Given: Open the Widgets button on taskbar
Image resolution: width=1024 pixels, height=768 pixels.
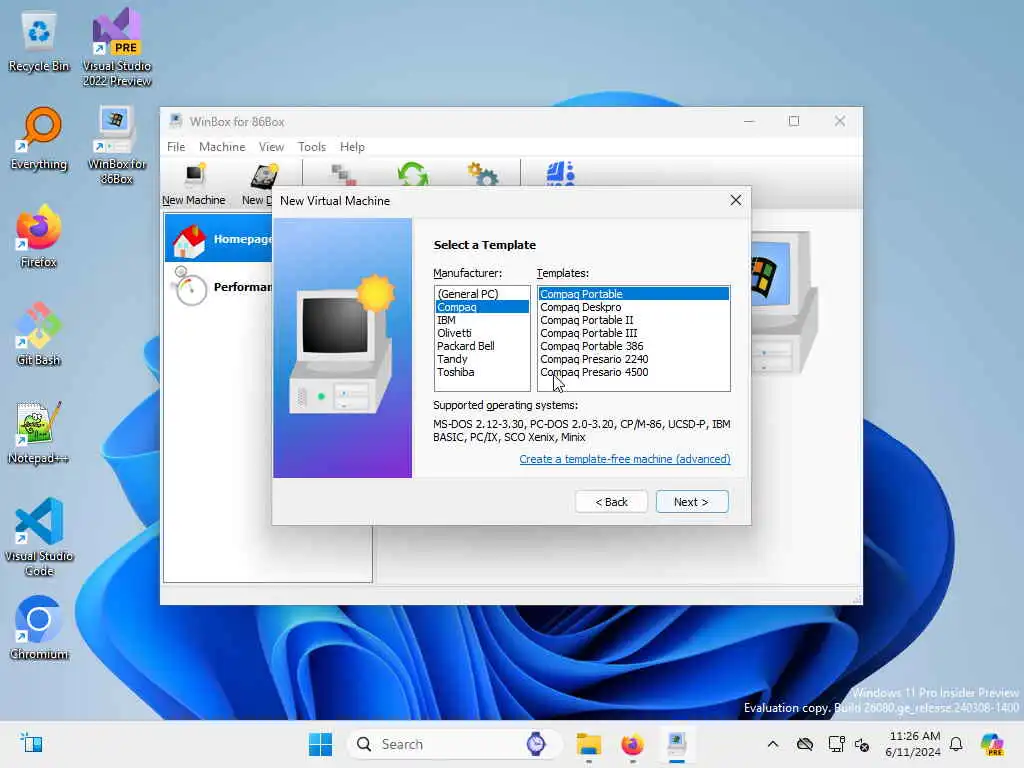Looking at the screenshot, I should pos(31,743).
